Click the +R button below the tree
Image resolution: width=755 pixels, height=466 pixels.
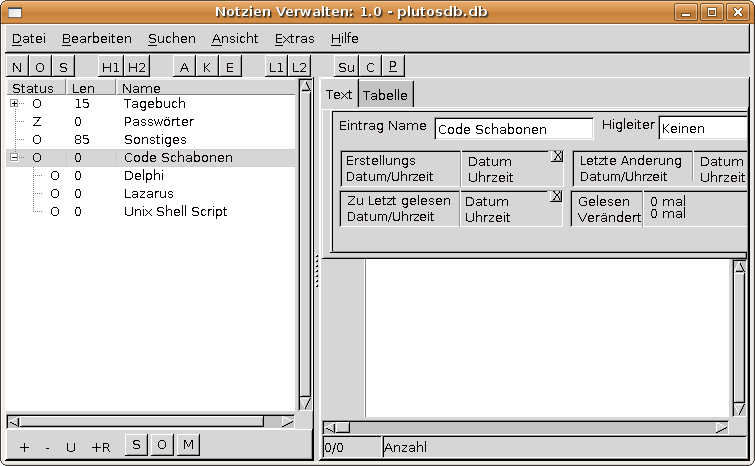(x=100, y=447)
